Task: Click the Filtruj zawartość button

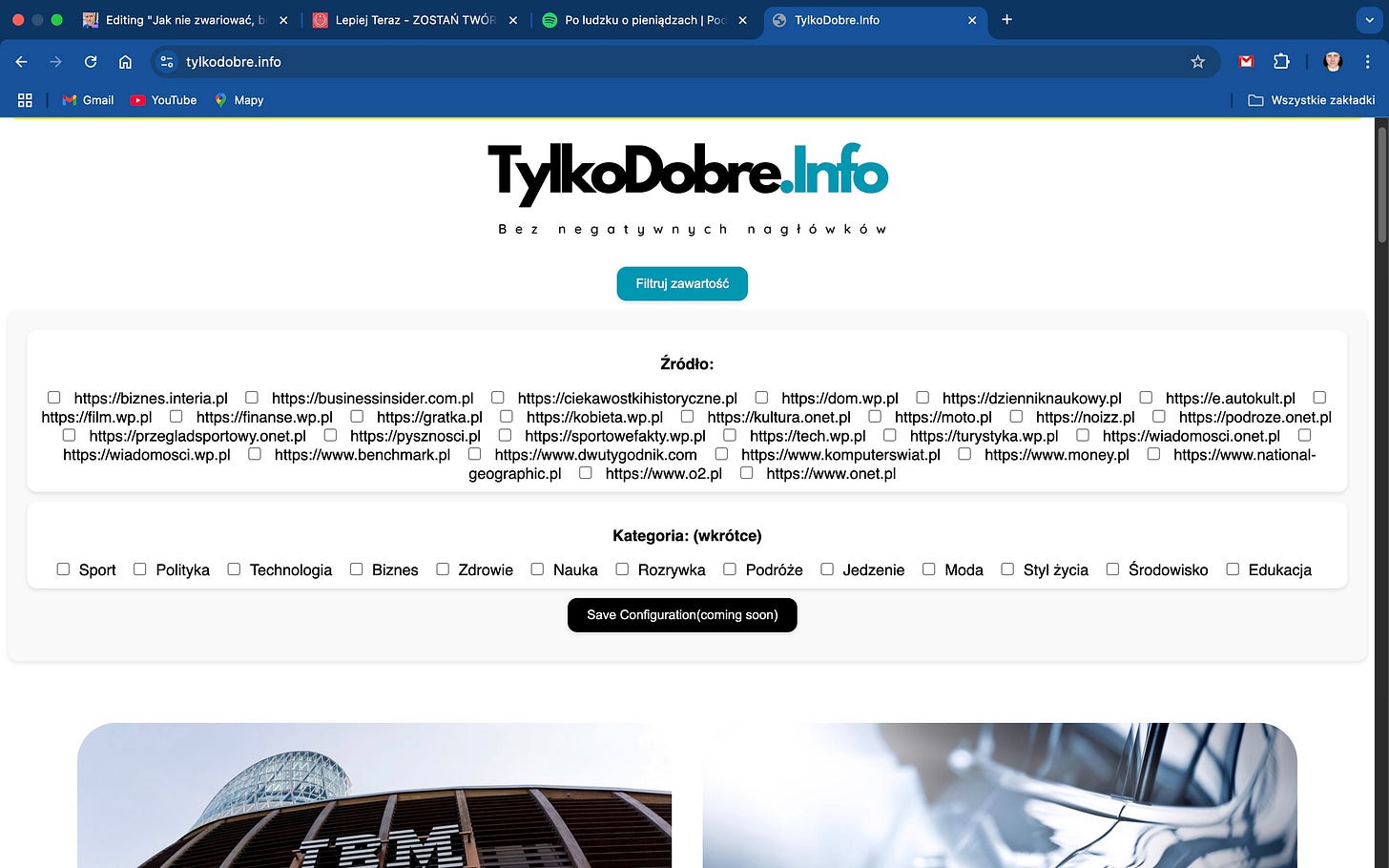Action: tap(682, 283)
